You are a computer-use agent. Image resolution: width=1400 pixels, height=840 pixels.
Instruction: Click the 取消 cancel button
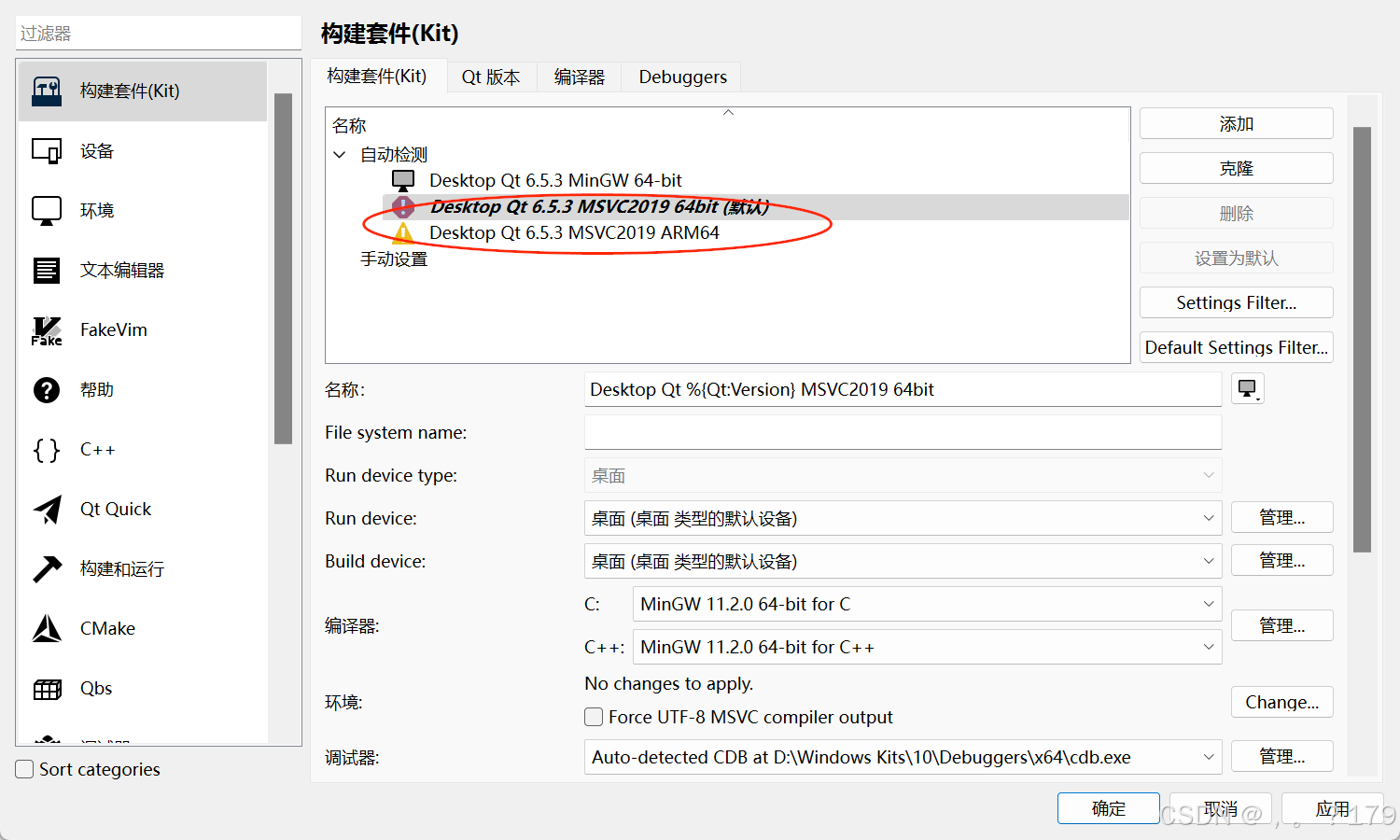(1220, 808)
